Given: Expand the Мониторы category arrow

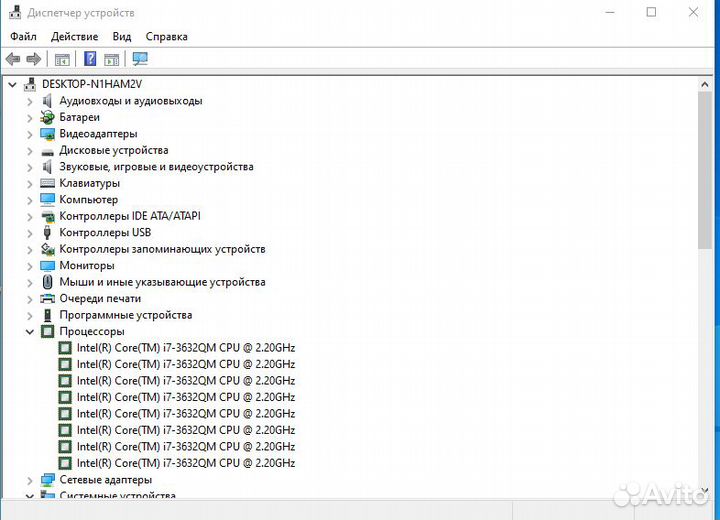Looking at the screenshot, I should click(x=30, y=266).
